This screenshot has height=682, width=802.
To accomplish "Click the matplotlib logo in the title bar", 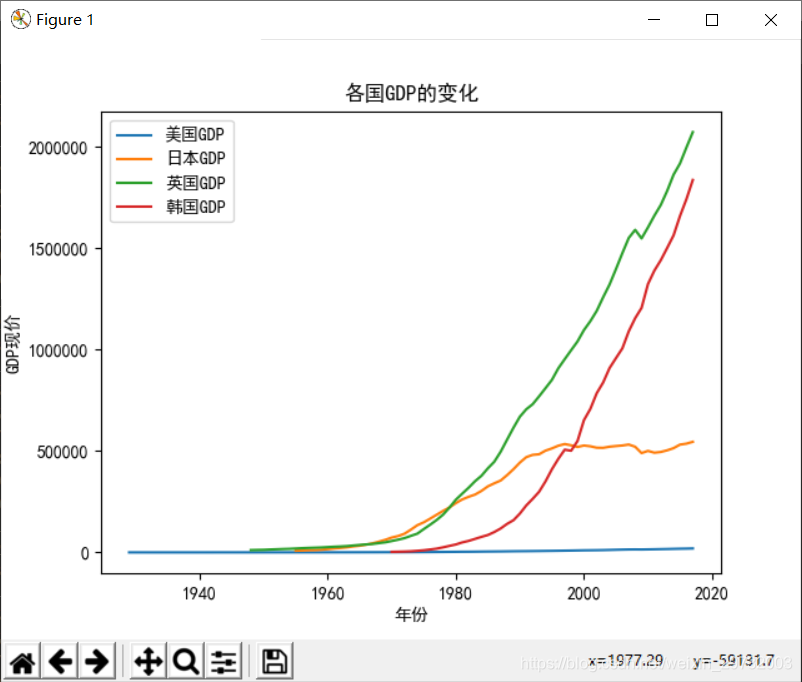I will [x=20, y=19].
